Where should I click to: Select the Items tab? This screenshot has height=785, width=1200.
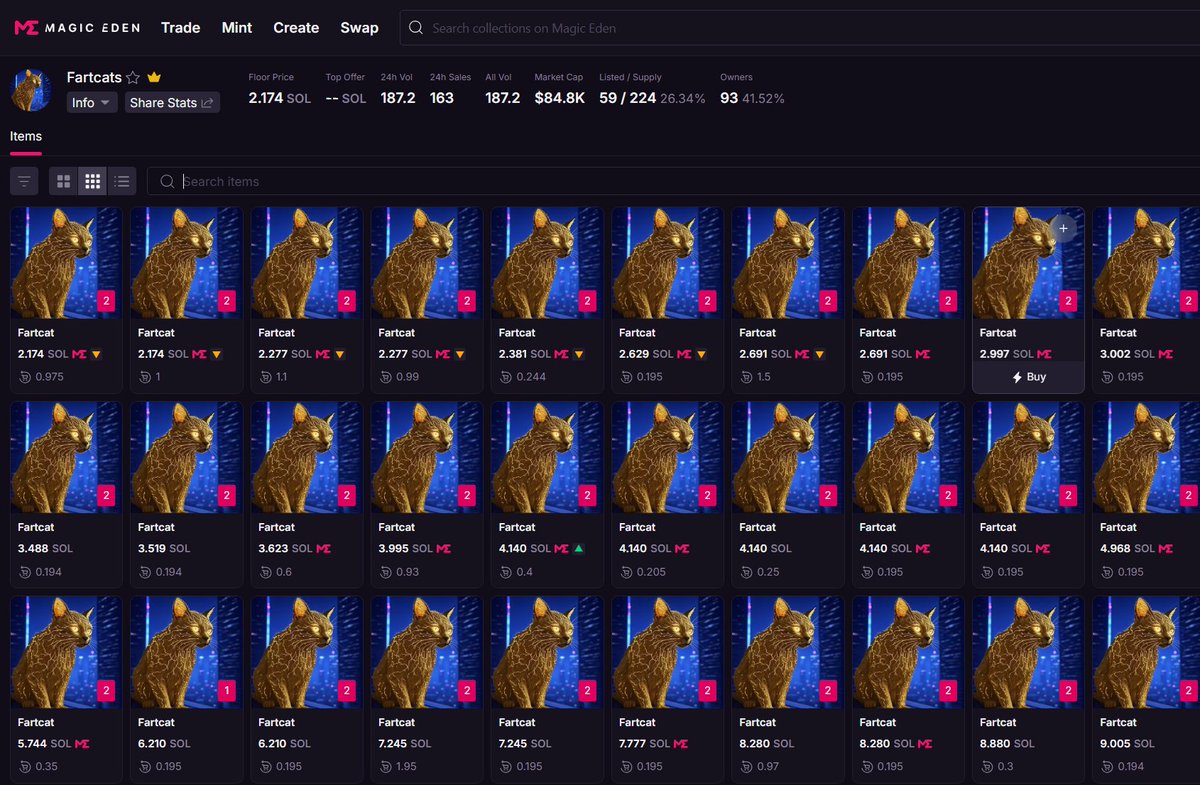[x=26, y=136]
